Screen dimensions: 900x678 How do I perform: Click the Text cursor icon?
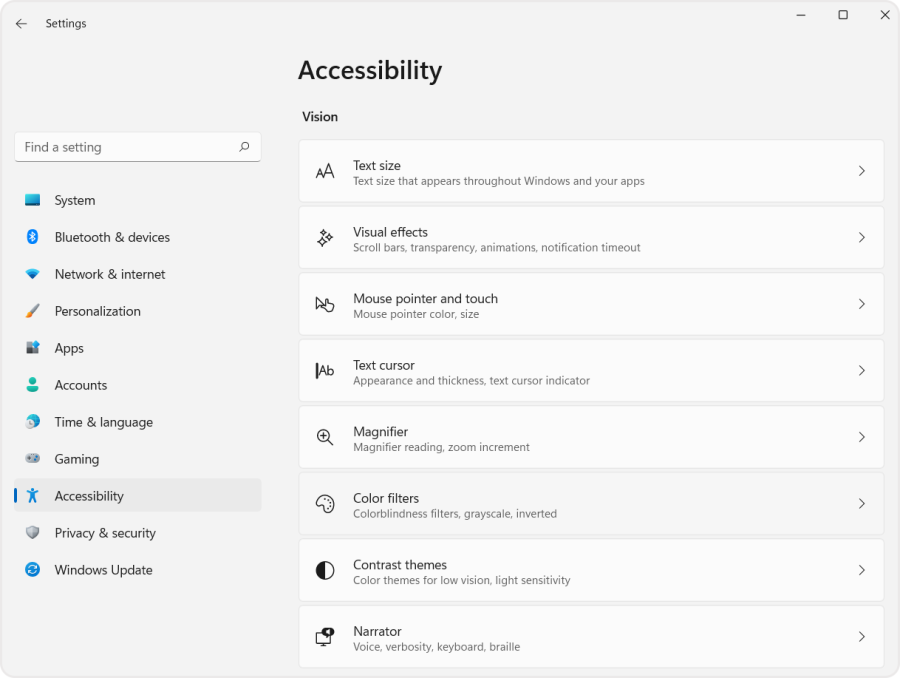(x=324, y=370)
